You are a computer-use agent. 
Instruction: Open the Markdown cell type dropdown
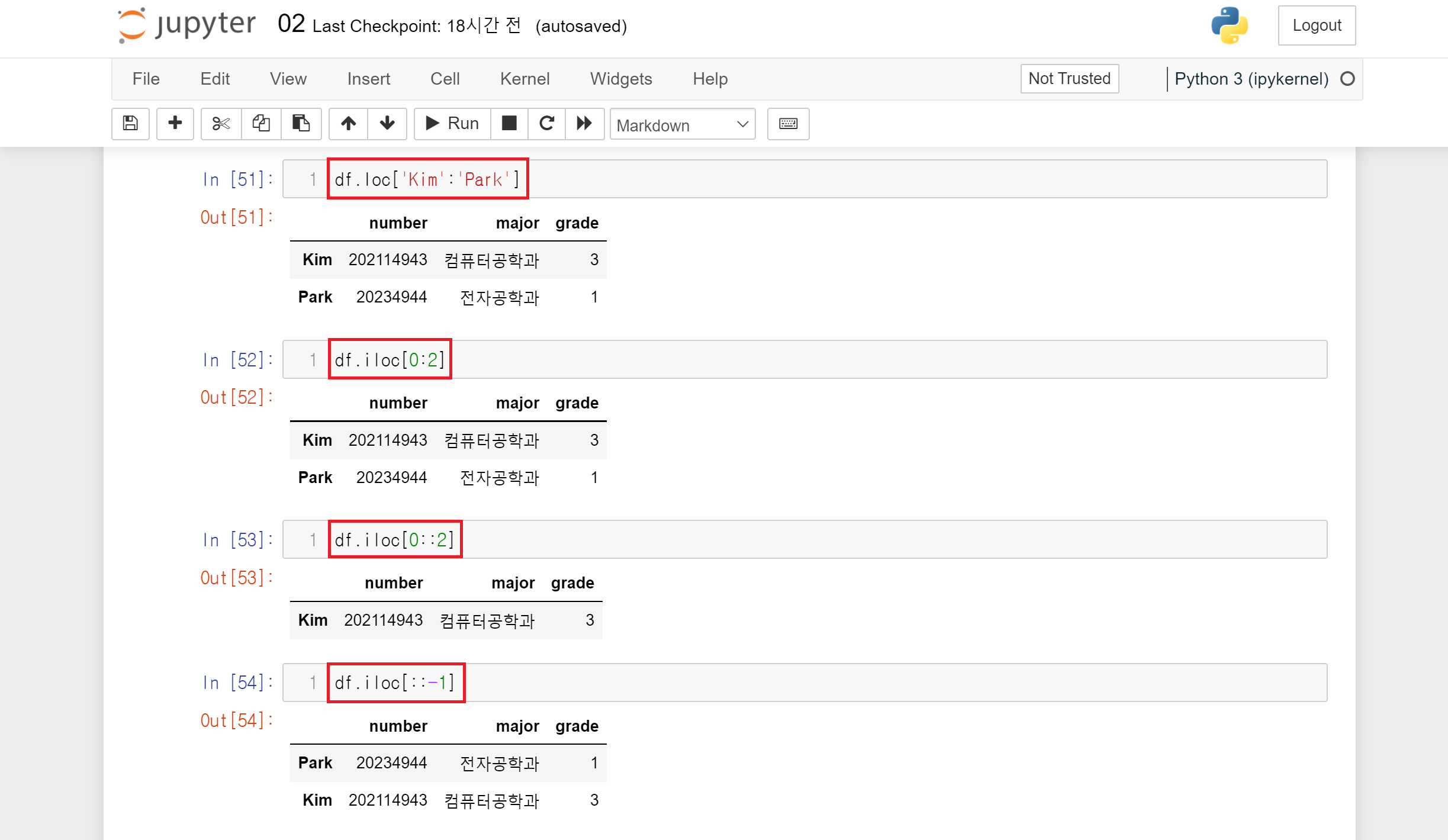point(682,124)
